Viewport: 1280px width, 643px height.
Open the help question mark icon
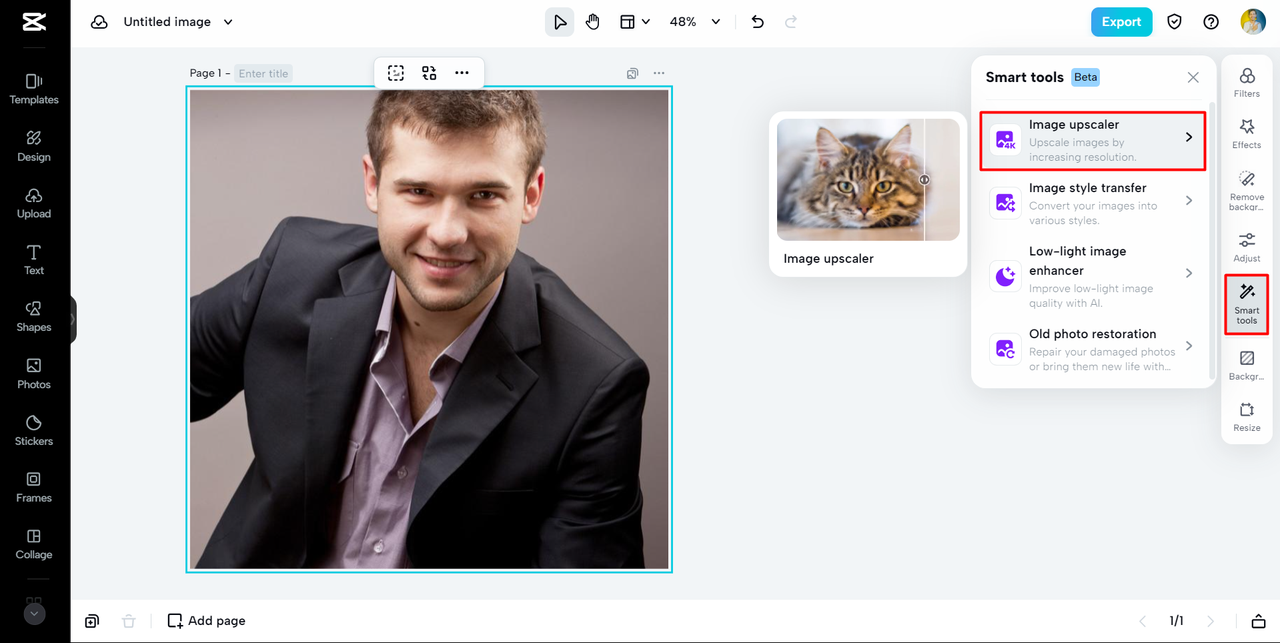(x=1211, y=22)
